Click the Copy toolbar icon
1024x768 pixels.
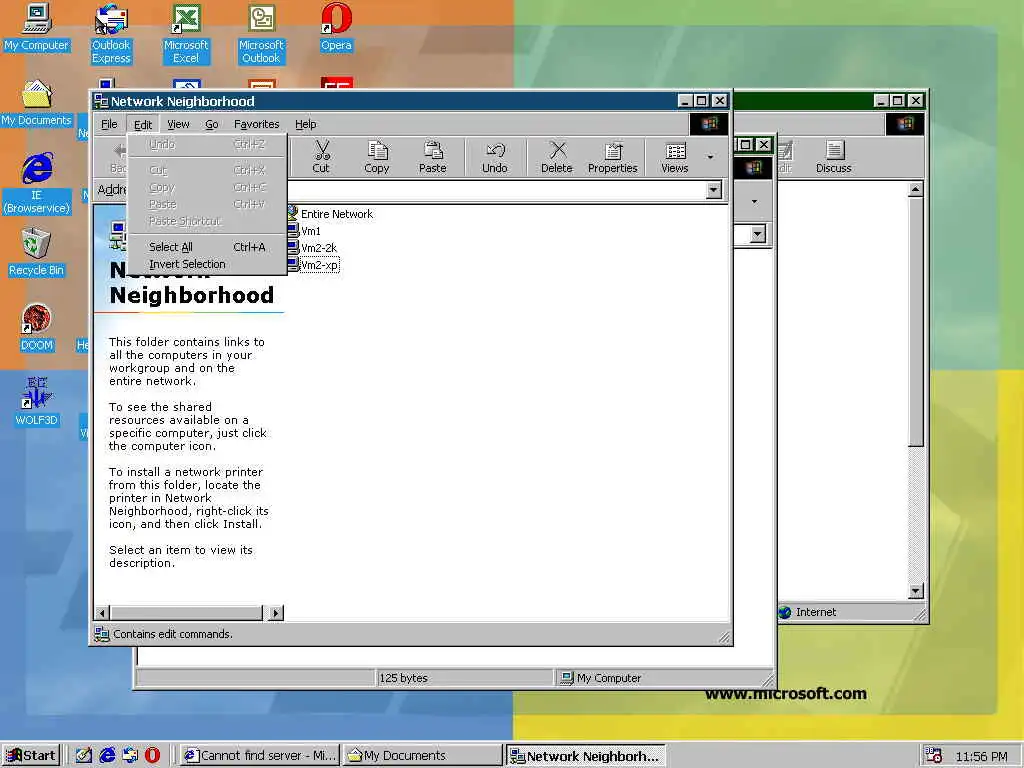[376, 157]
